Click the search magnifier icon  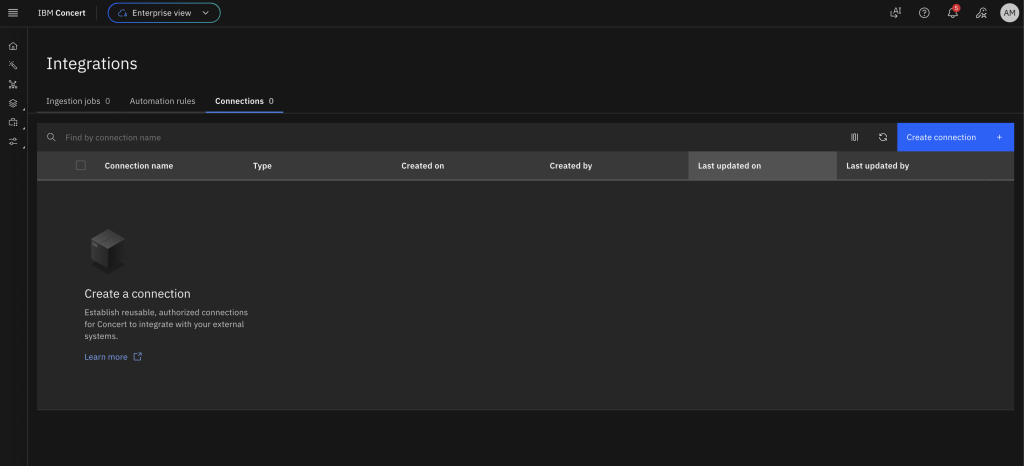pyautogui.click(x=51, y=137)
